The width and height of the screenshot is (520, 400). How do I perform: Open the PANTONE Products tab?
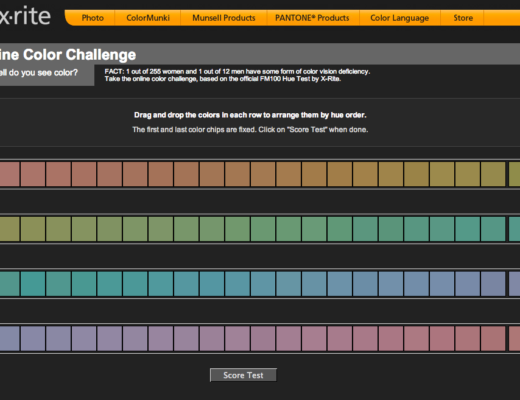pos(312,18)
